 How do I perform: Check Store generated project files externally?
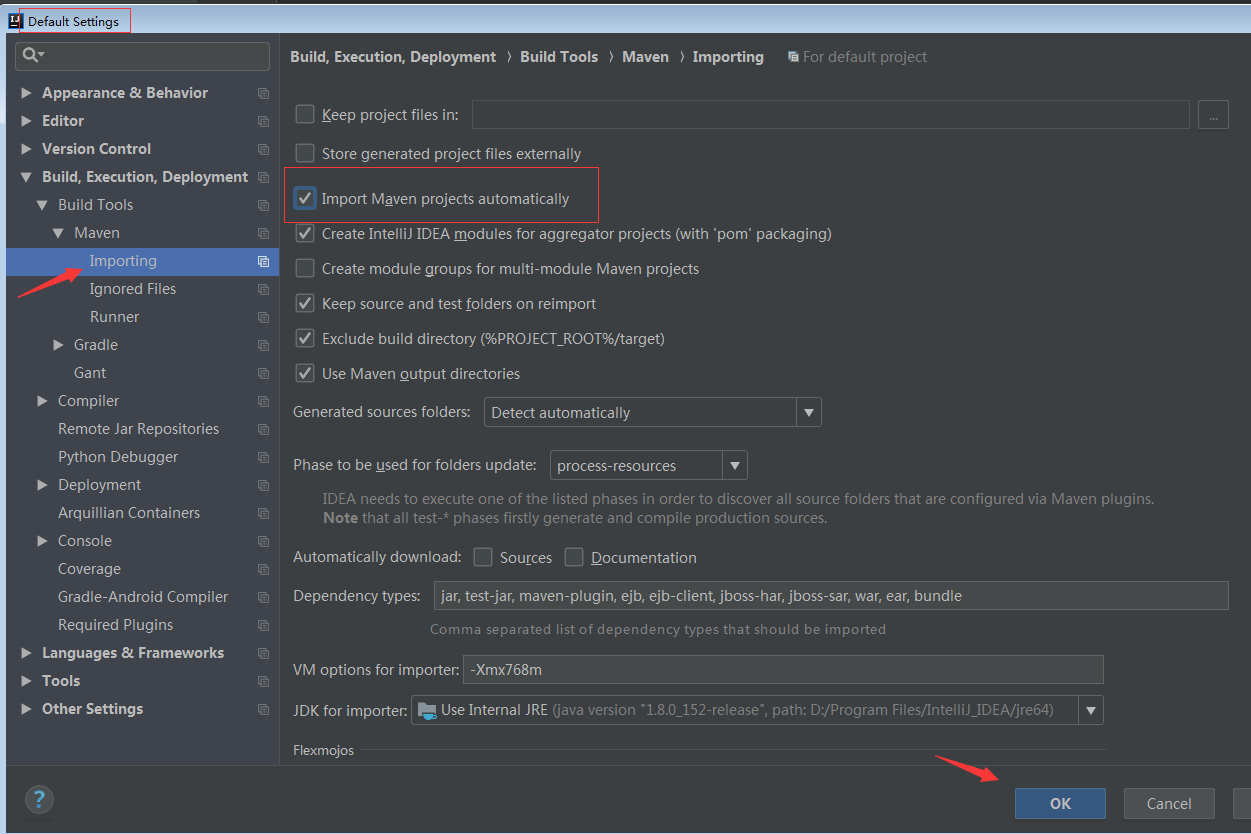[305, 153]
